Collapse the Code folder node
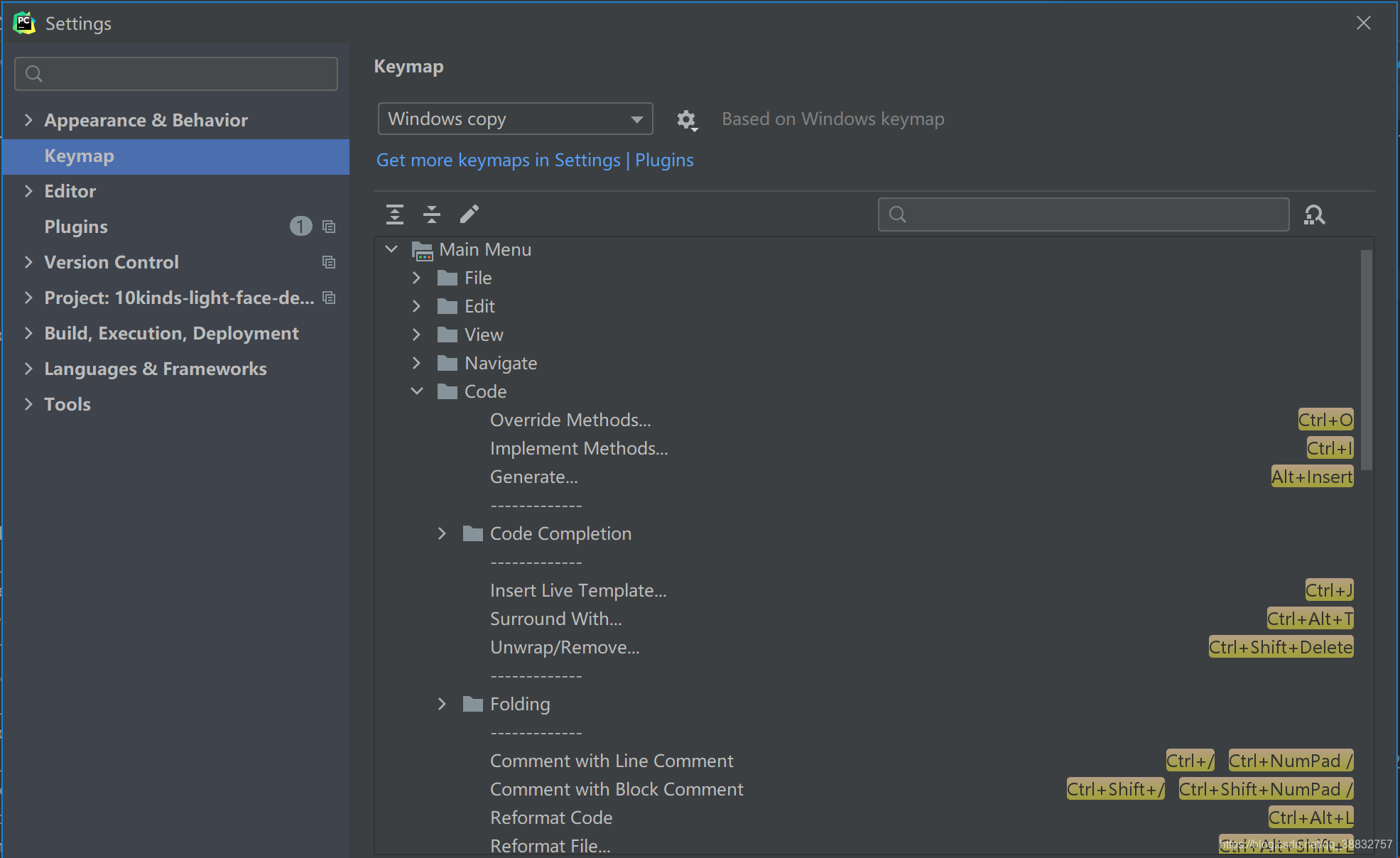Viewport: 1400px width, 858px height. point(417,391)
